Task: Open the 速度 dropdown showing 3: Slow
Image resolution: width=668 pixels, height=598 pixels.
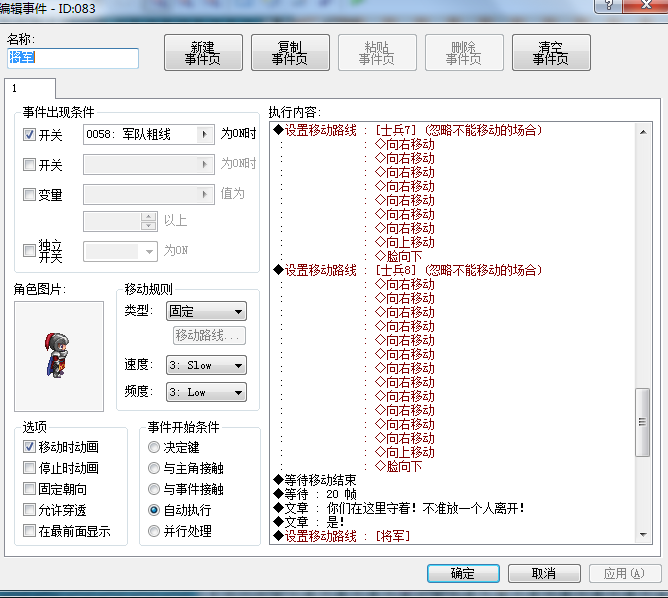Action: click(x=206, y=365)
